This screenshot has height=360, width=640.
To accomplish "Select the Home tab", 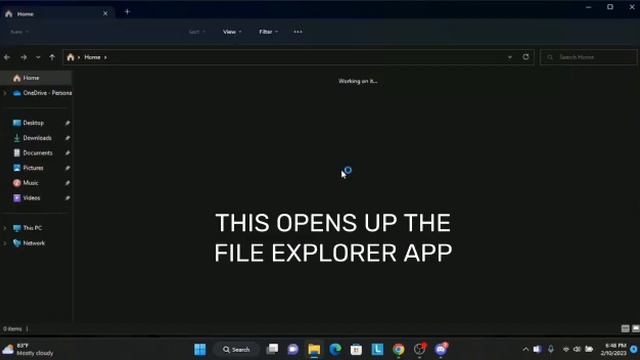I will [x=57, y=13].
